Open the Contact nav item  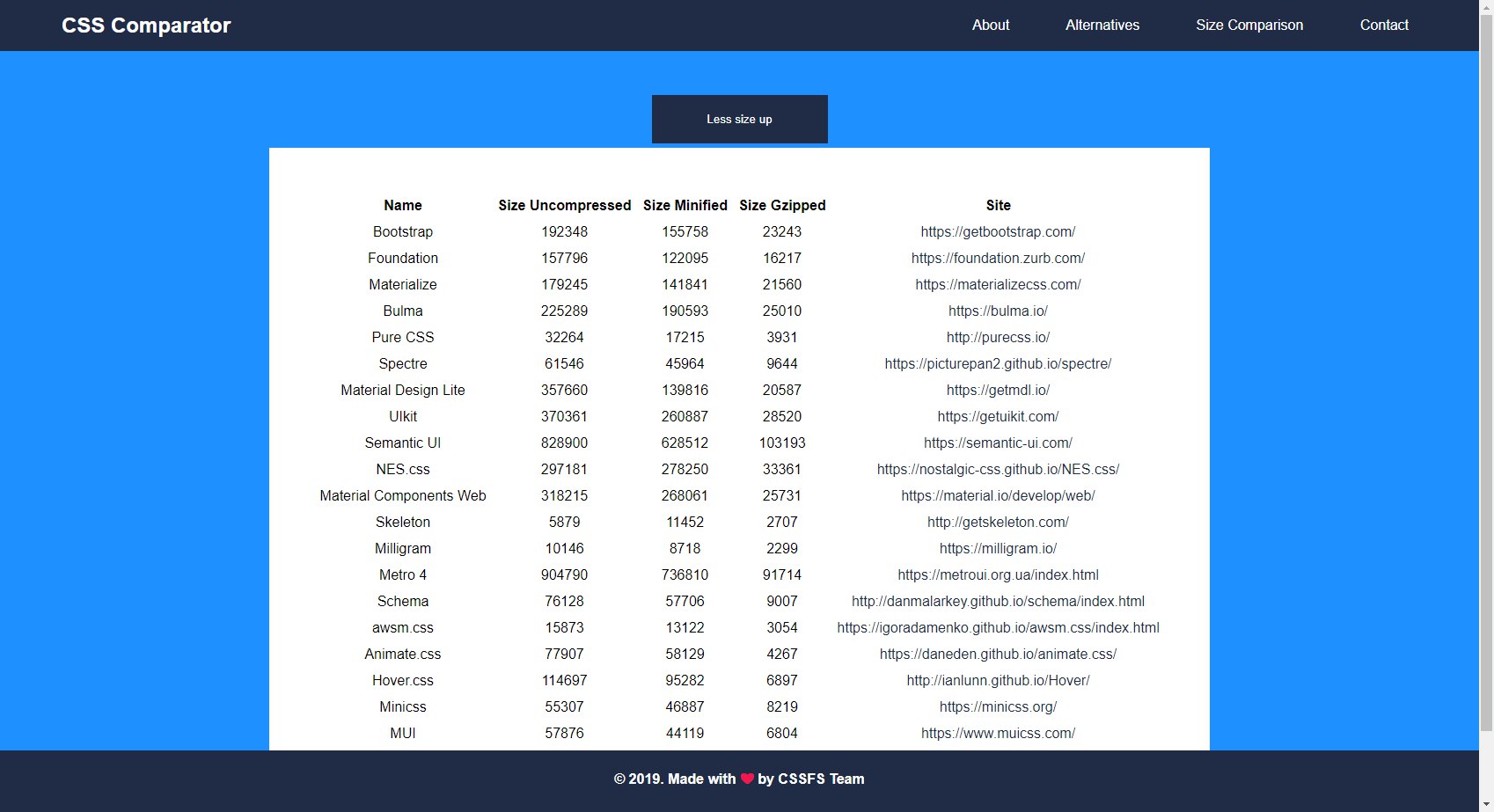(x=1384, y=26)
